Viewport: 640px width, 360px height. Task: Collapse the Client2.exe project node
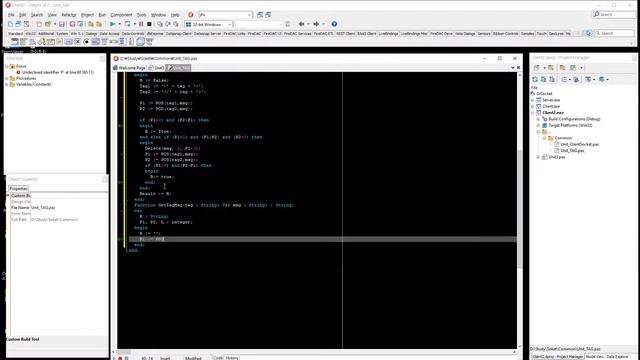(532, 113)
